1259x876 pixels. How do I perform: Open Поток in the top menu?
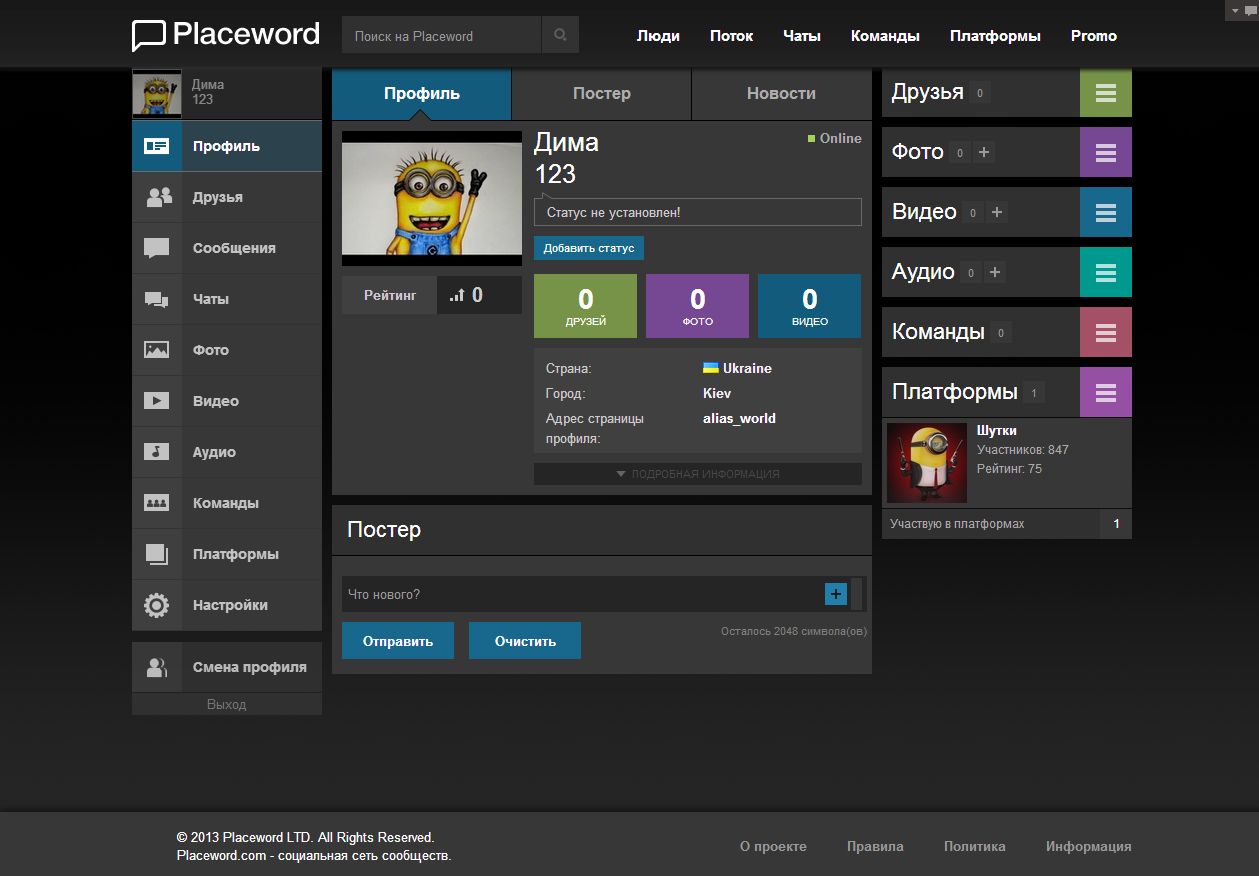point(732,36)
